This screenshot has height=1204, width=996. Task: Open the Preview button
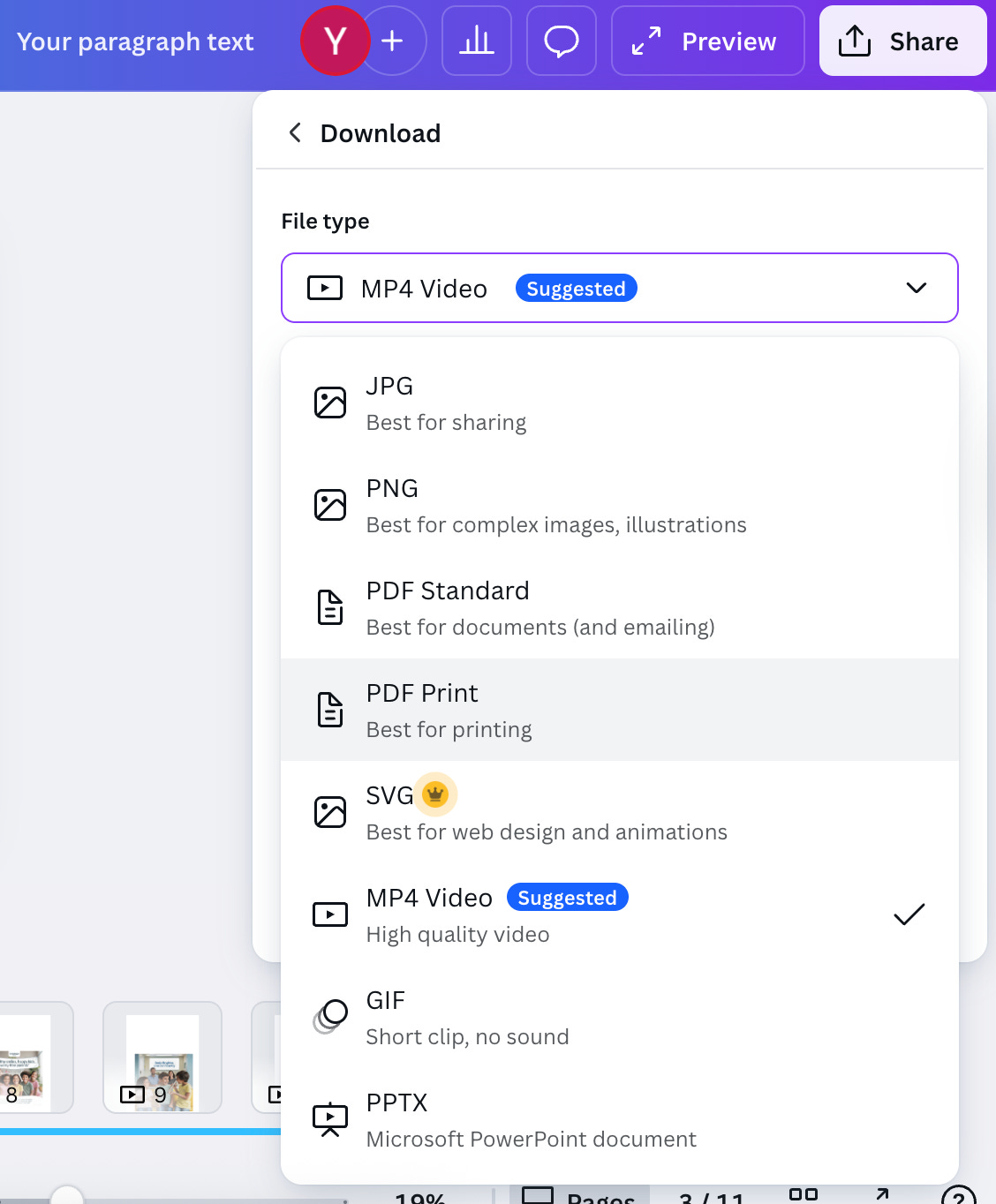(708, 41)
